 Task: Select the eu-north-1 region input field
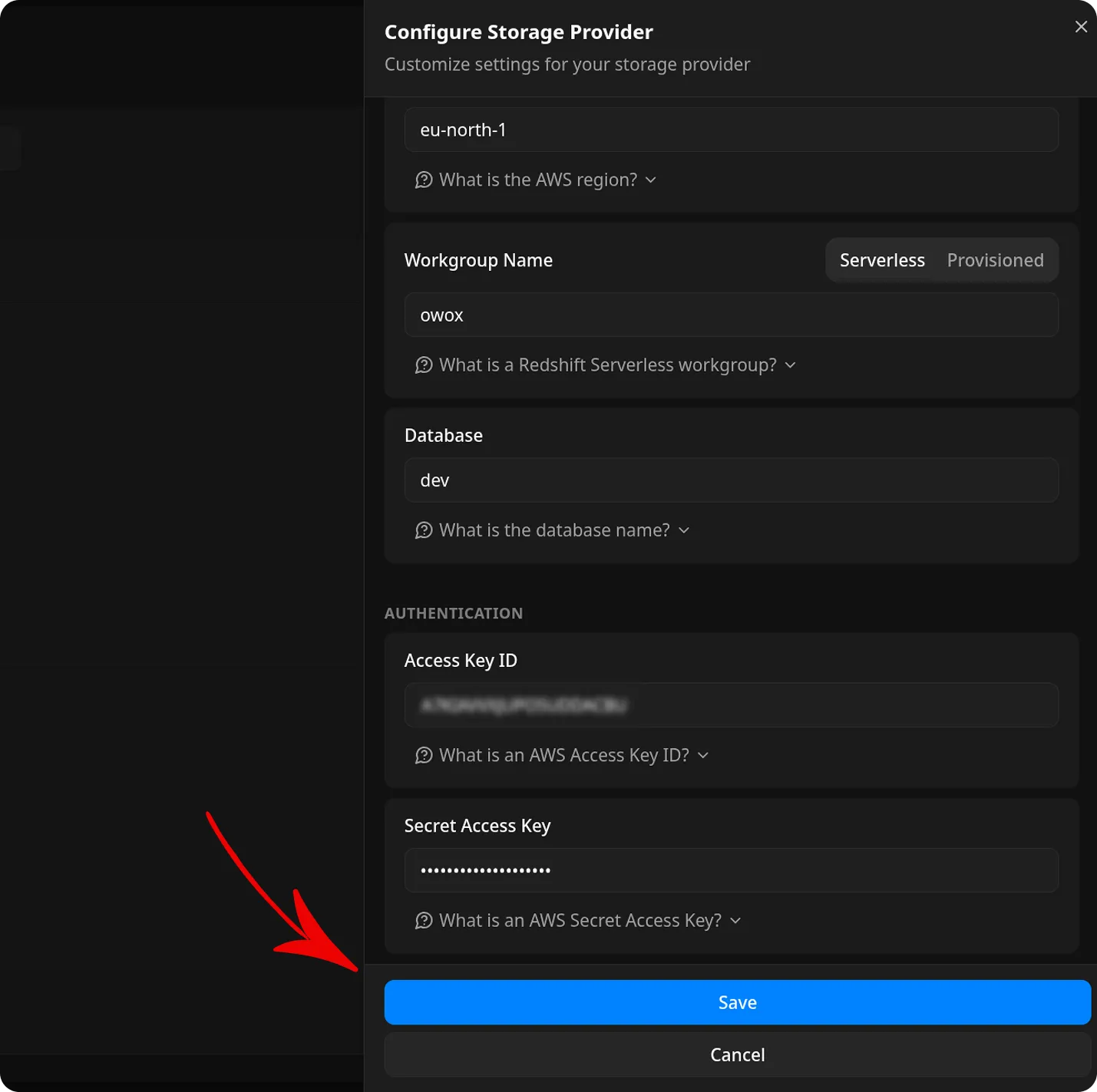731,130
